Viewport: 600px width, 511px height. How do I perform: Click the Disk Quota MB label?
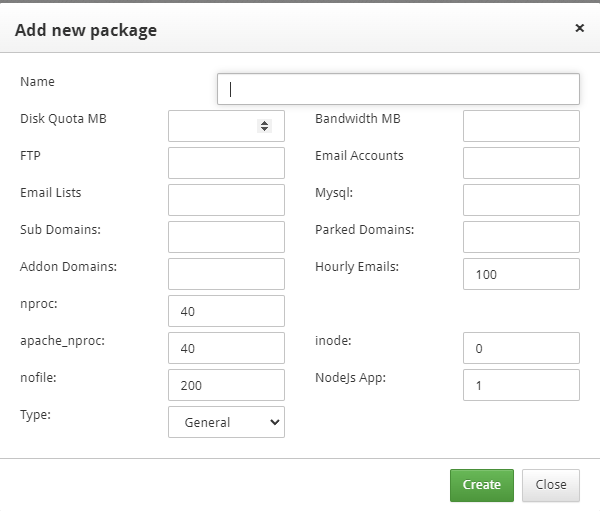(x=63, y=119)
